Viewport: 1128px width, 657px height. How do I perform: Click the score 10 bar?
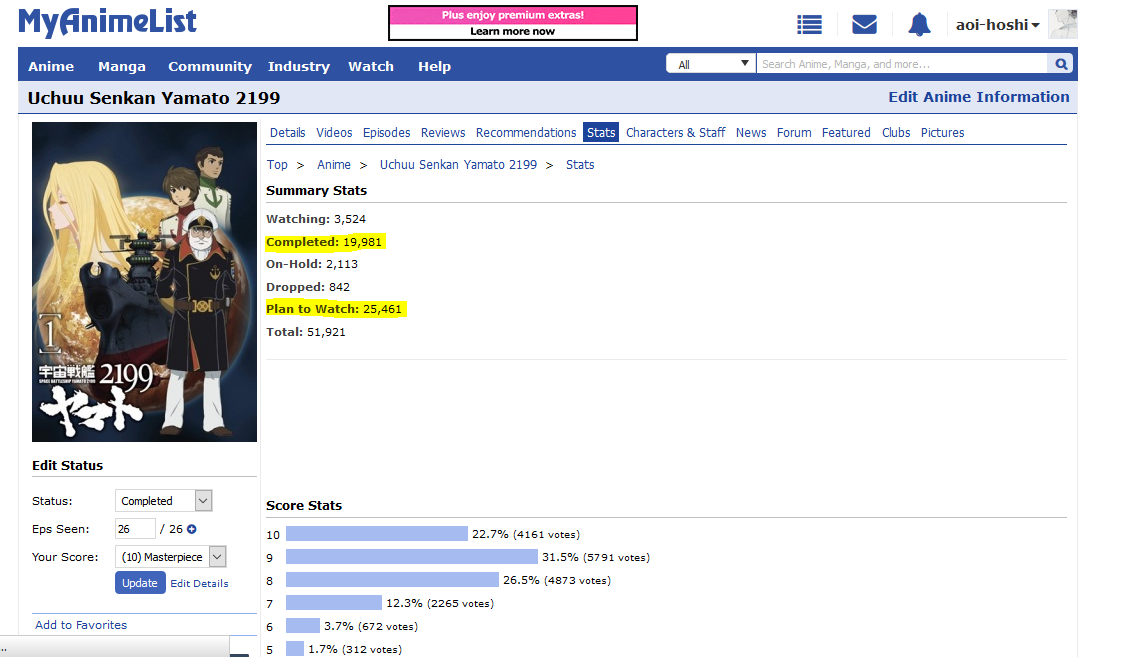[377, 534]
